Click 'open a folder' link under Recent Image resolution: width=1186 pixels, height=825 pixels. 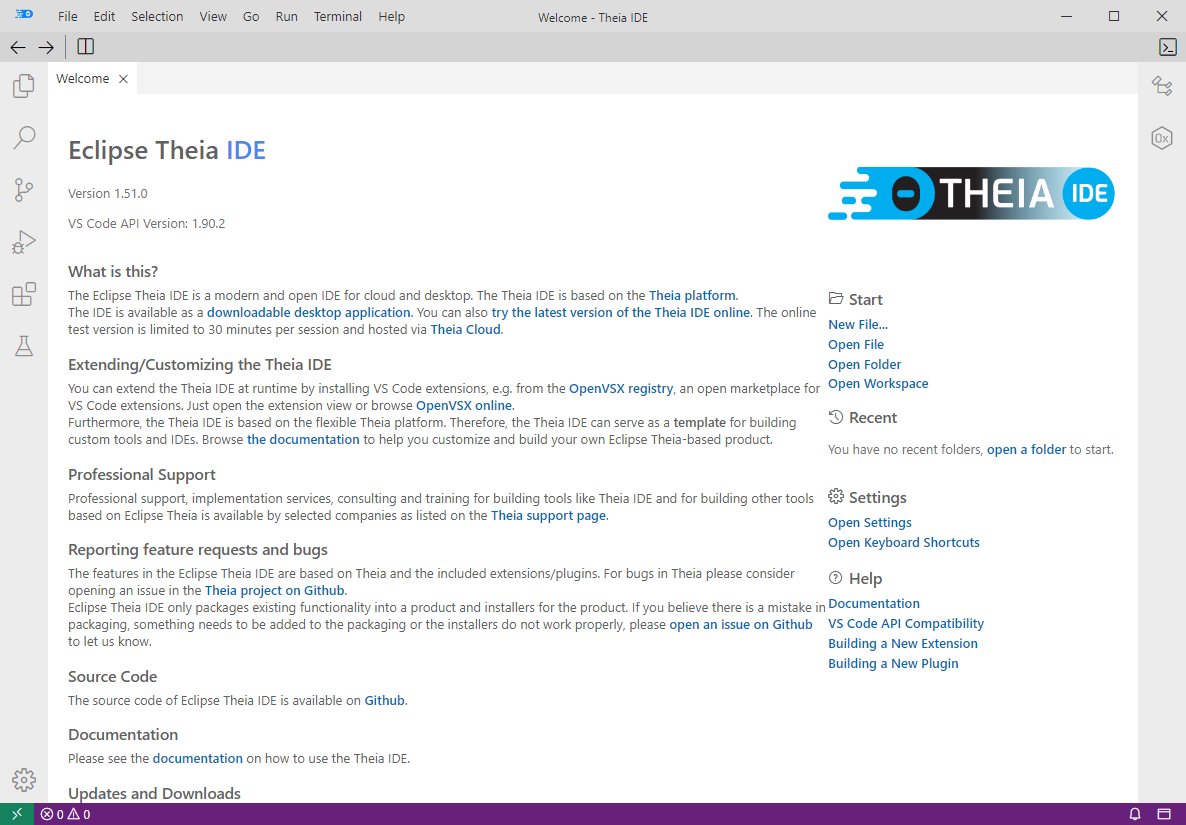click(1026, 449)
